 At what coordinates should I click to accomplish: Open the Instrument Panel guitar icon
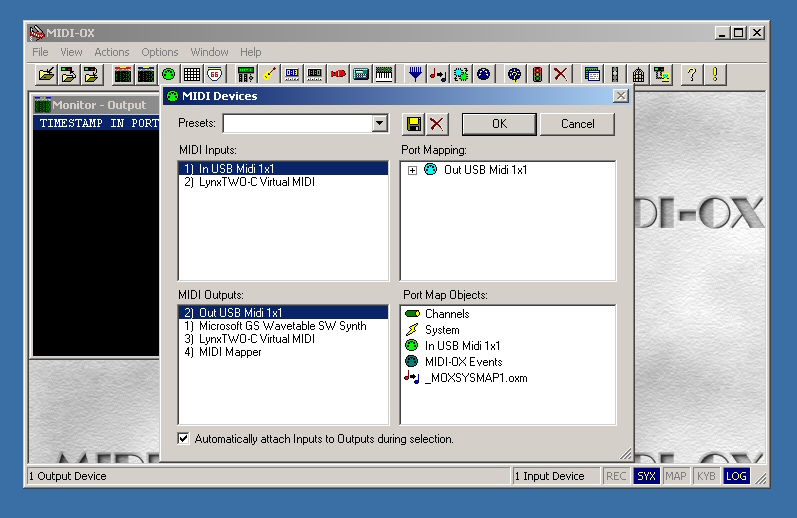pyautogui.click(x=269, y=75)
